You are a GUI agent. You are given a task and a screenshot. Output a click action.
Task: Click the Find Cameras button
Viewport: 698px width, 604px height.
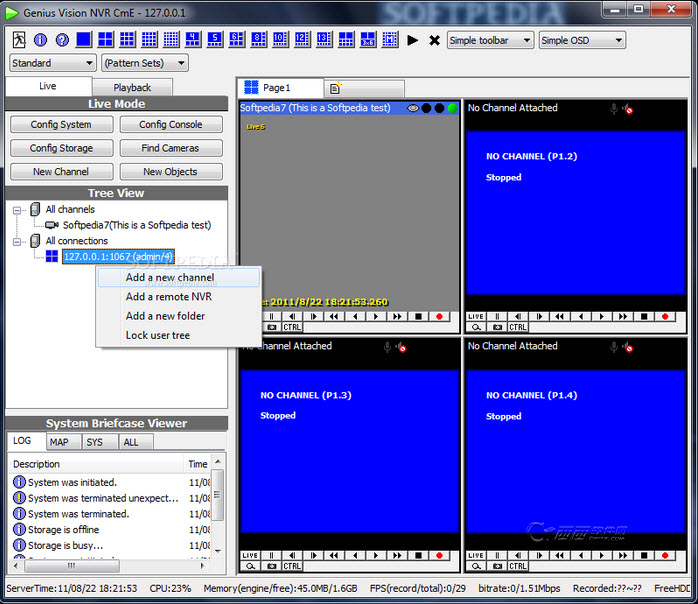[171, 148]
